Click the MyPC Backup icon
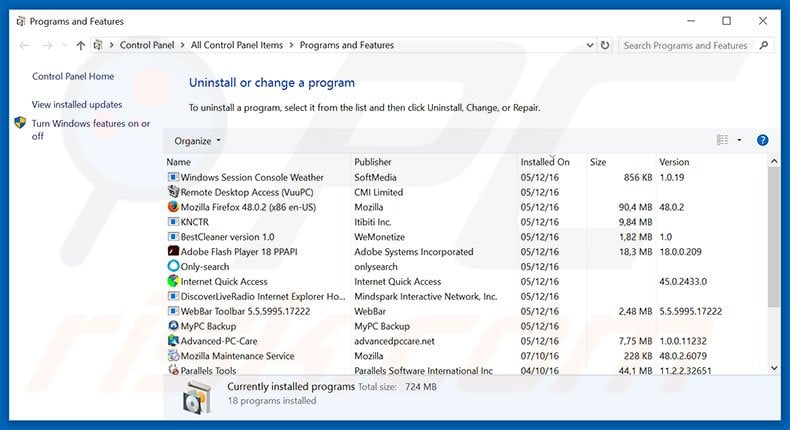 173,326
